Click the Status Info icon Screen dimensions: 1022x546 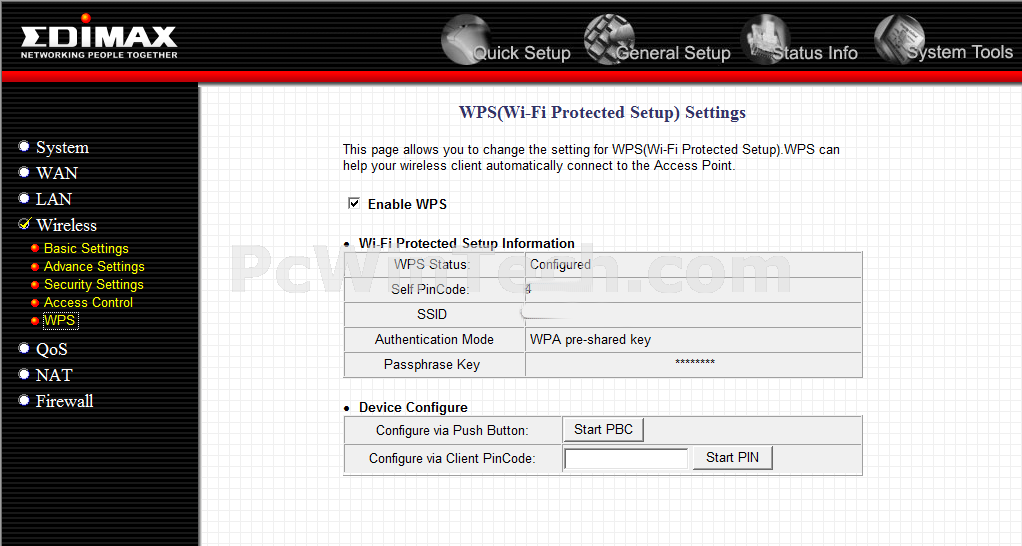(765, 40)
